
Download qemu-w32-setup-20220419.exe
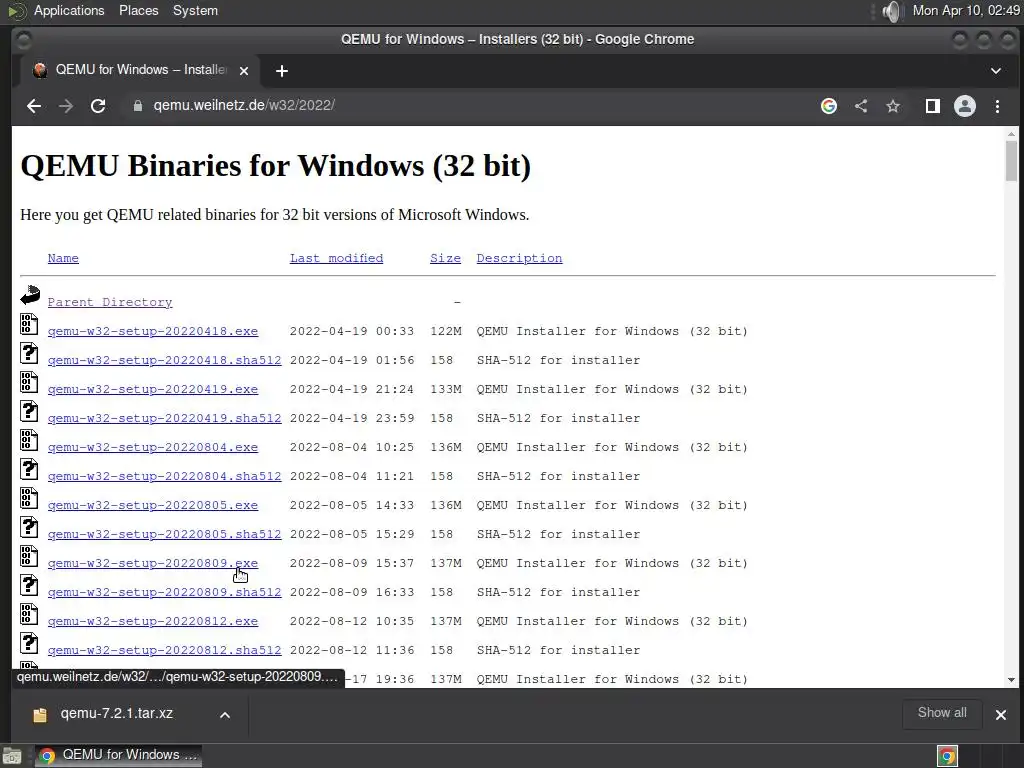153,389
